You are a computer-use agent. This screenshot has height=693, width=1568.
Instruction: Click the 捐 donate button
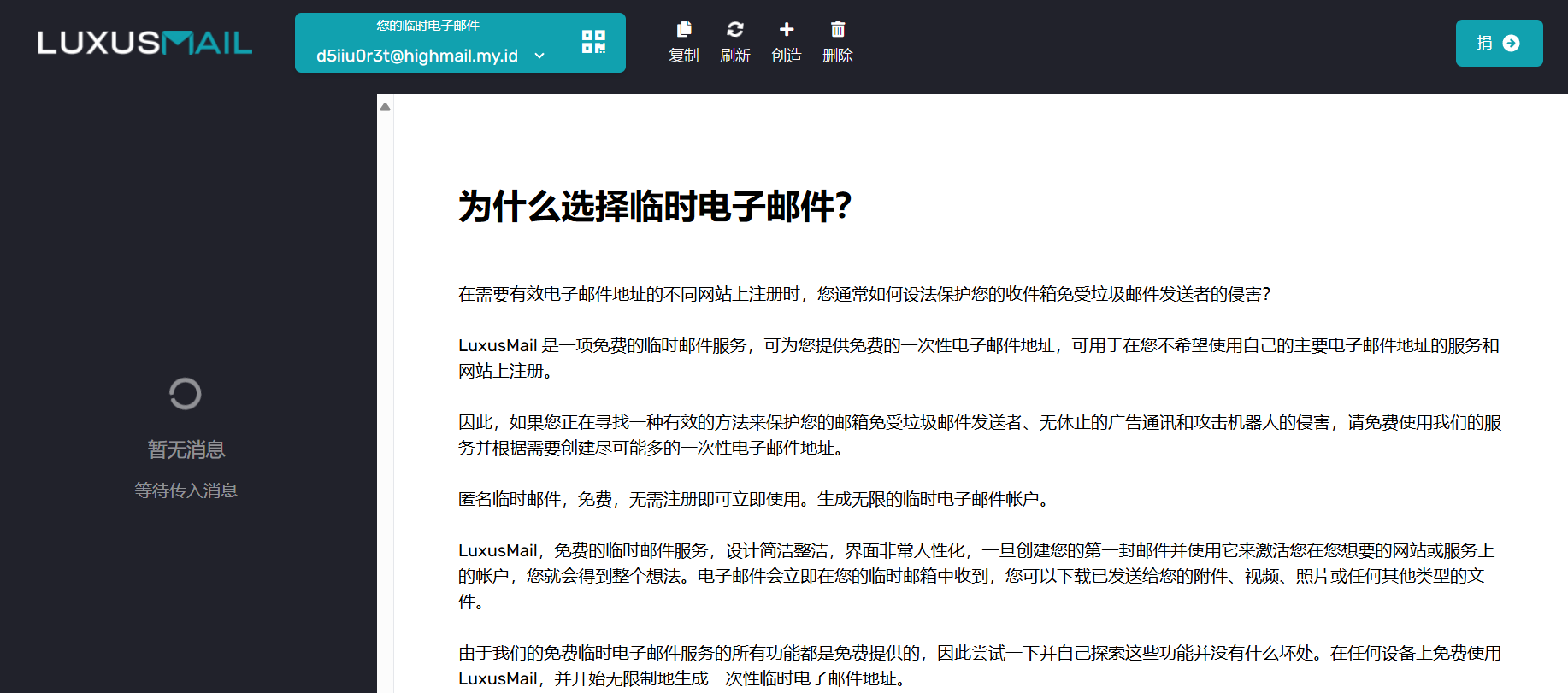point(1499,43)
